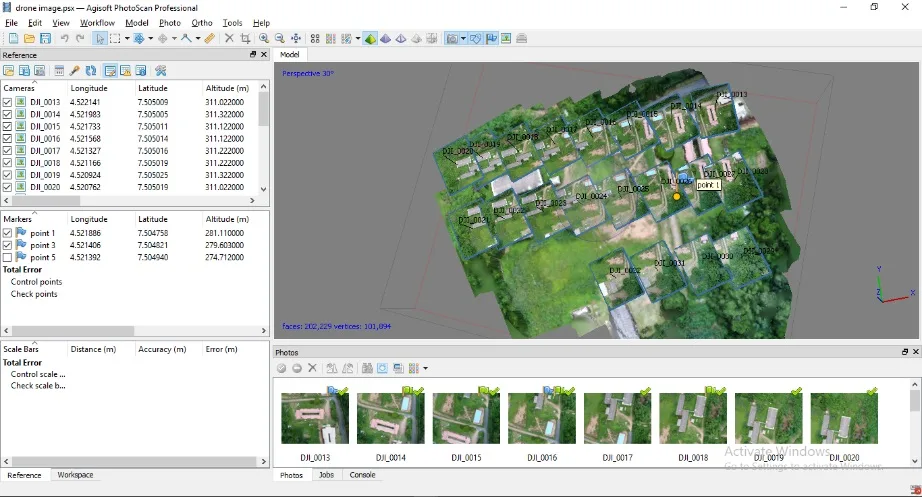Switch to Shaded model view (green pyramid)
The image size is (922, 497).
point(370,38)
